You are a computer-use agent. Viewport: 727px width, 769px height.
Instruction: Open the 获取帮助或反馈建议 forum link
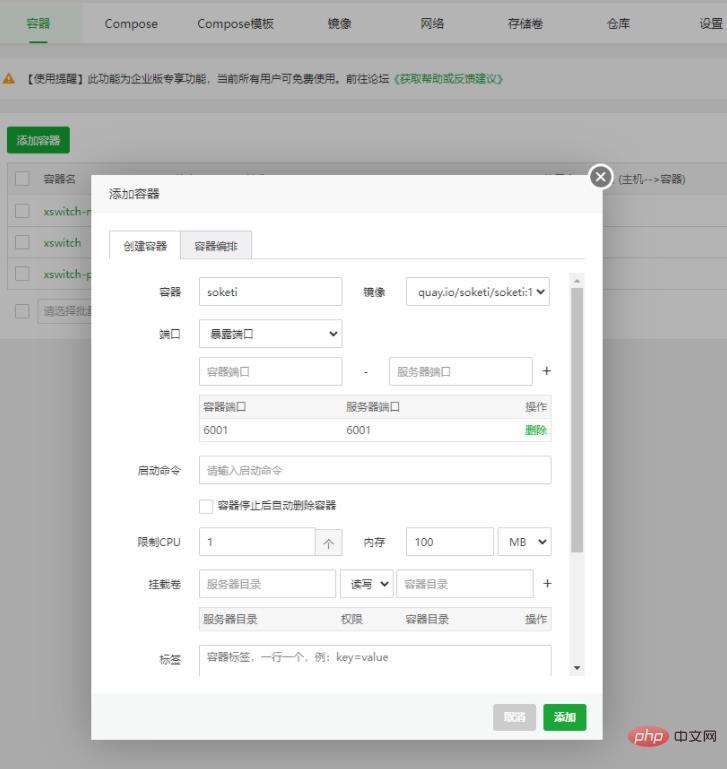[449, 78]
